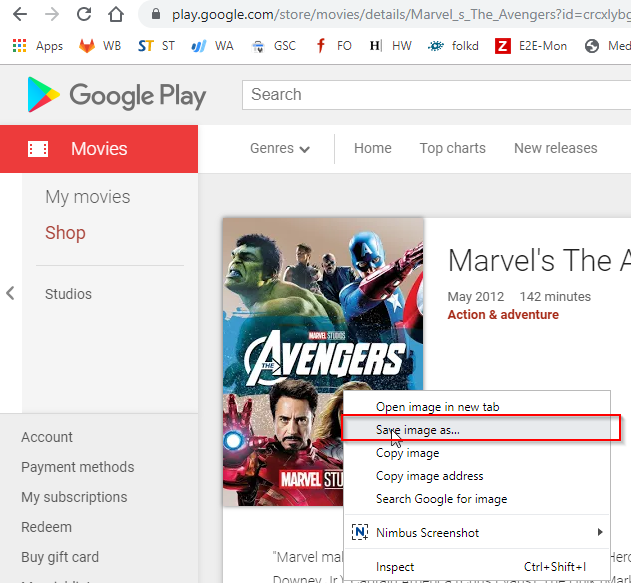Click the browser forward arrow
Image resolution: width=631 pixels, height=583 pixels.
pos(52,14)
